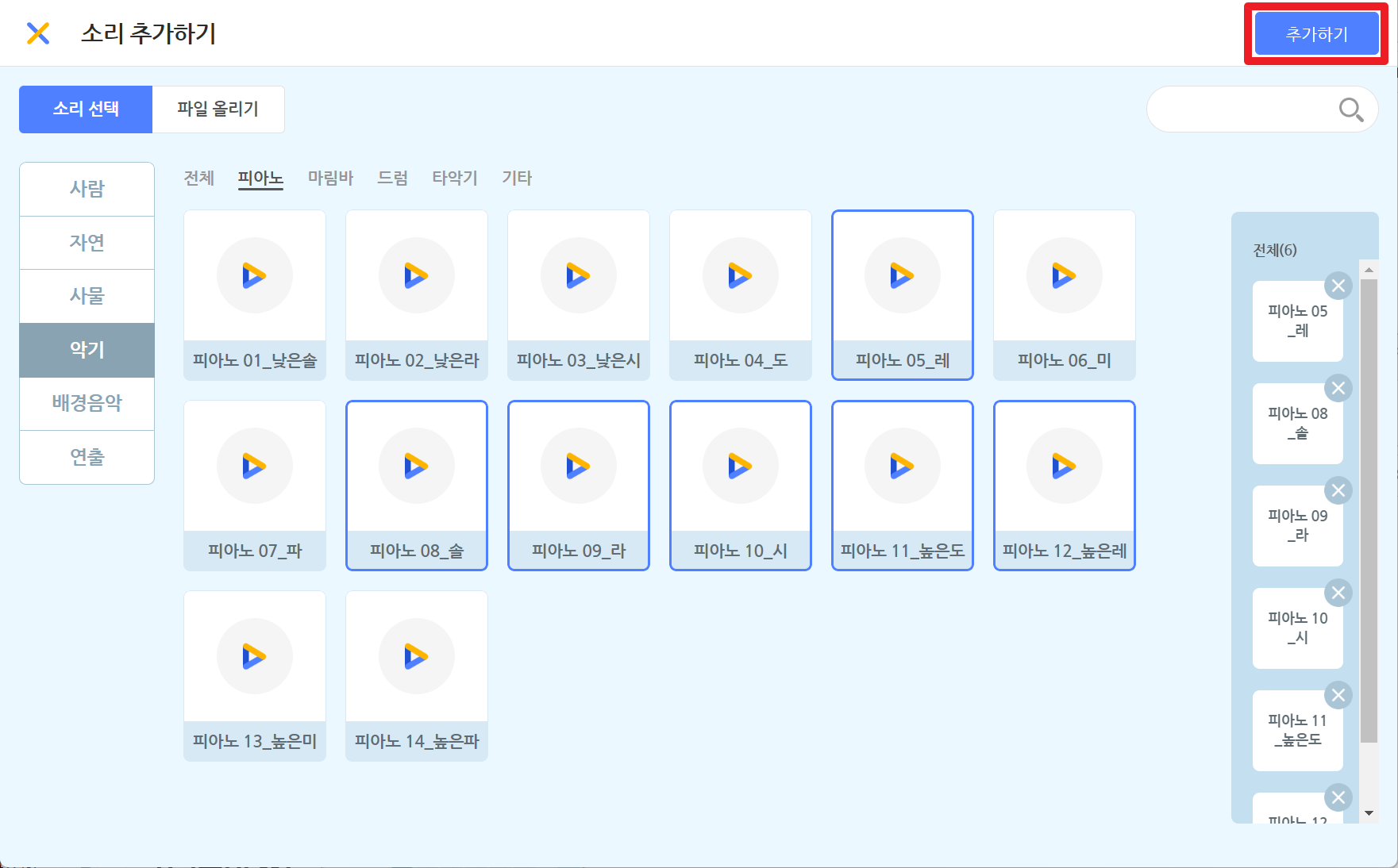Play preview of 피아노 01_낮은솔
Viewport: 1398px width, 868px height.
pos(255,275)
